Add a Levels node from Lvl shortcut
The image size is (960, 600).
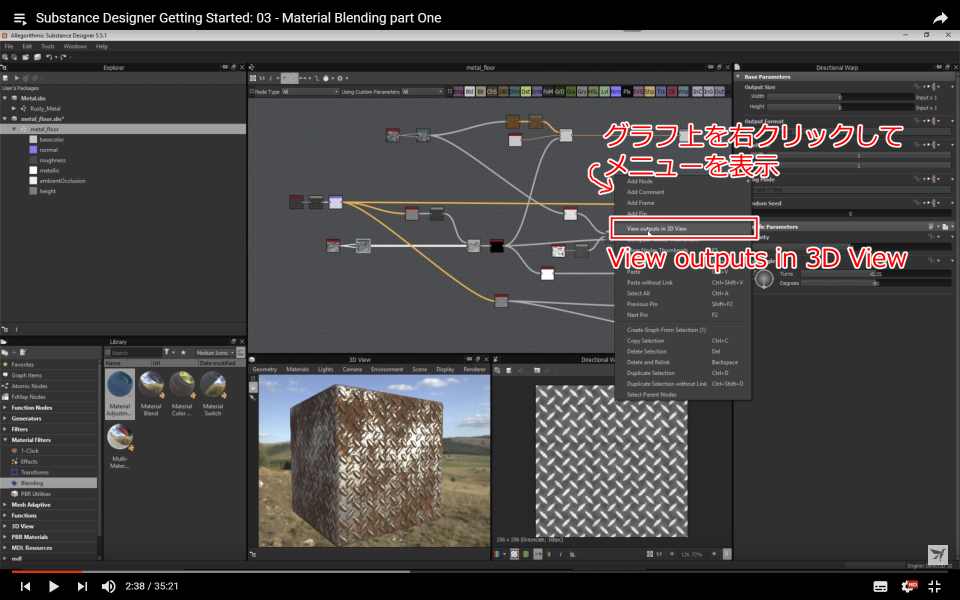[604, 92]
